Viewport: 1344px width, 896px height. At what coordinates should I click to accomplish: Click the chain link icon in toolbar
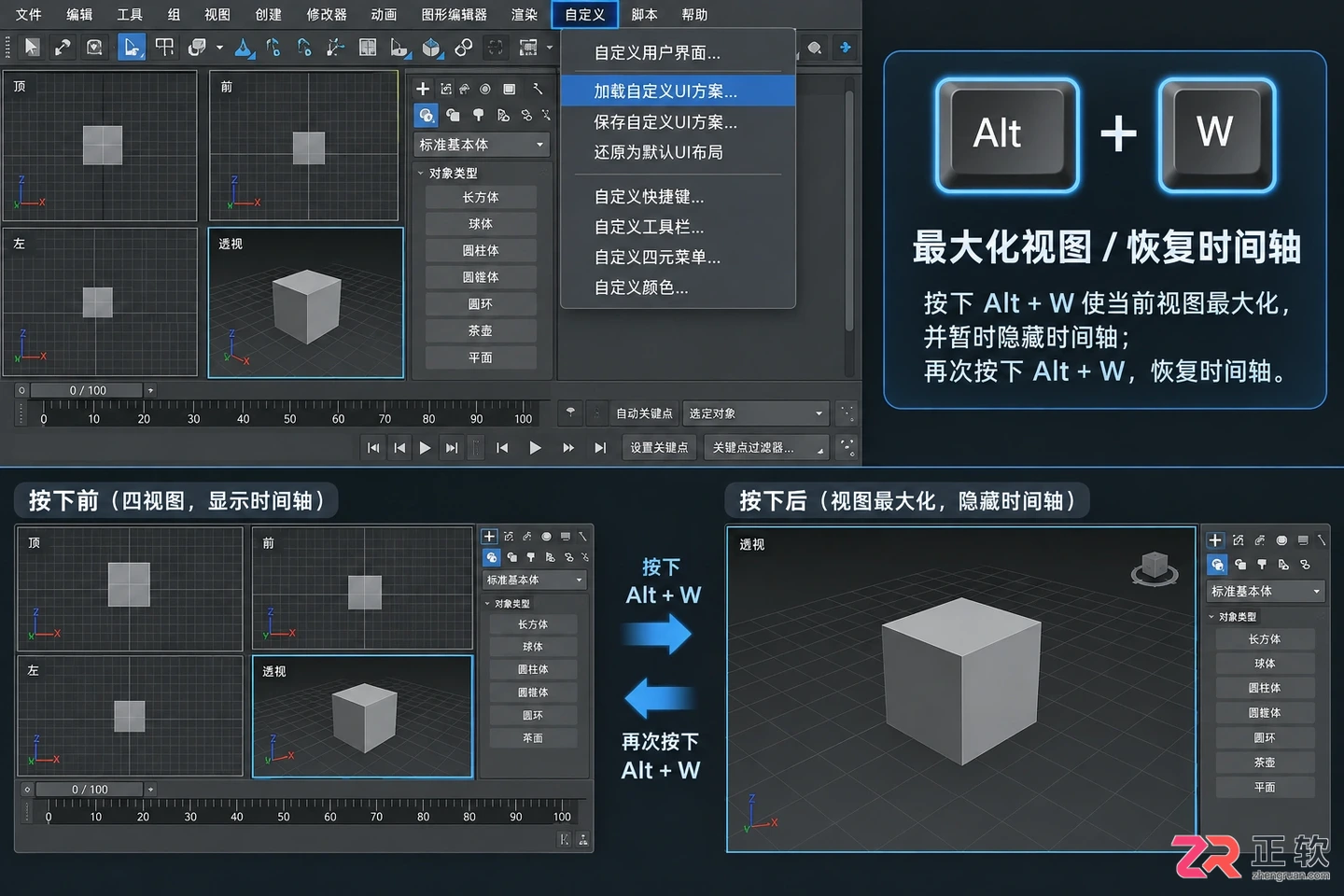(464, 47)
